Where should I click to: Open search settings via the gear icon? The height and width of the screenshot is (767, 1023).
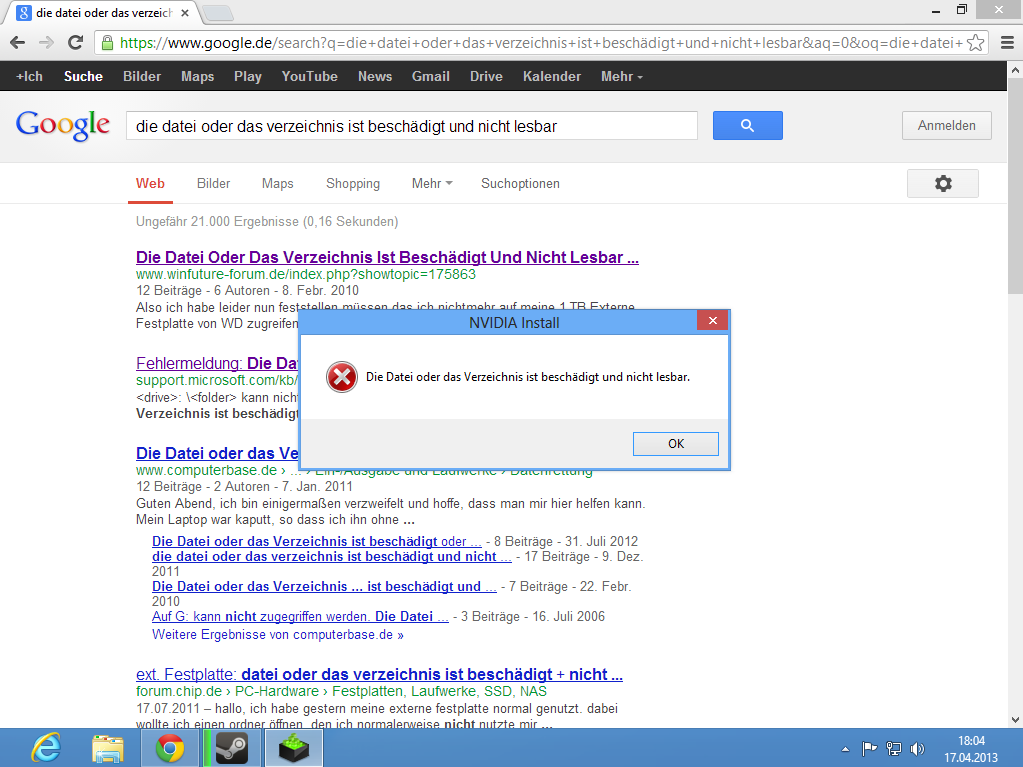(943, 183)
